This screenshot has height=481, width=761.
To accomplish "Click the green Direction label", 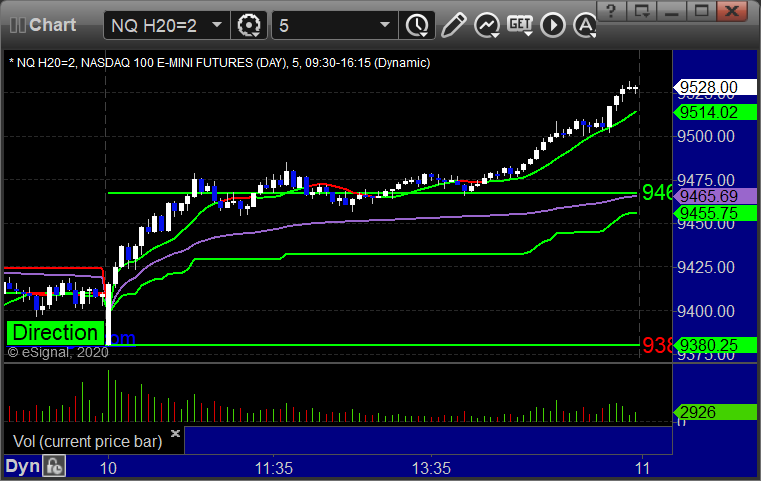I will [x=55, y=333].
